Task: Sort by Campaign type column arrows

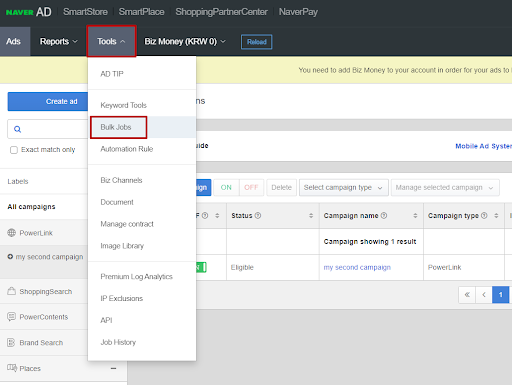Action: [496, 216]
